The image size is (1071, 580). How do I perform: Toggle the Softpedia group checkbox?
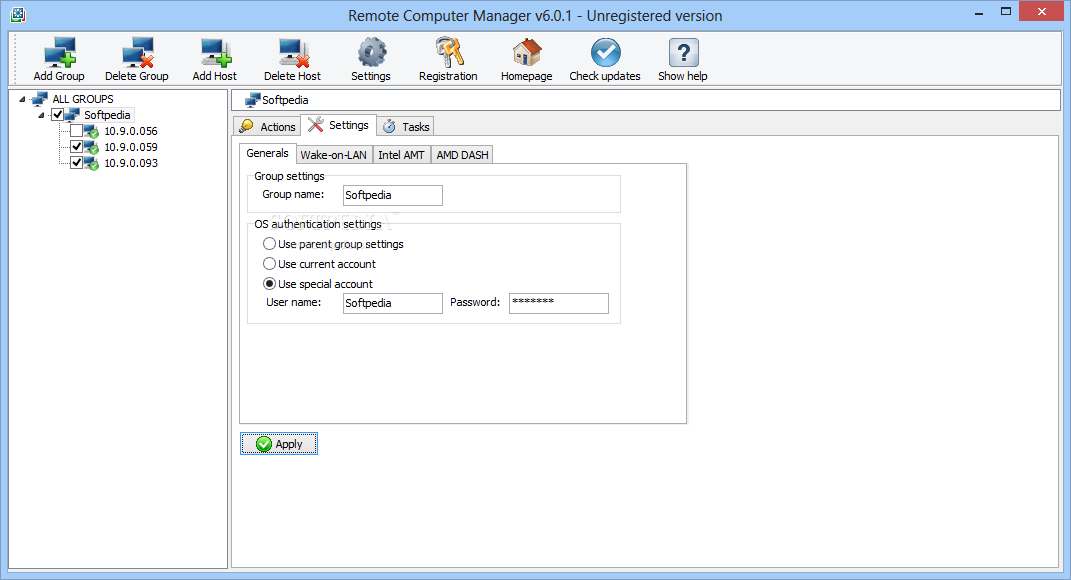click(58, 115)
